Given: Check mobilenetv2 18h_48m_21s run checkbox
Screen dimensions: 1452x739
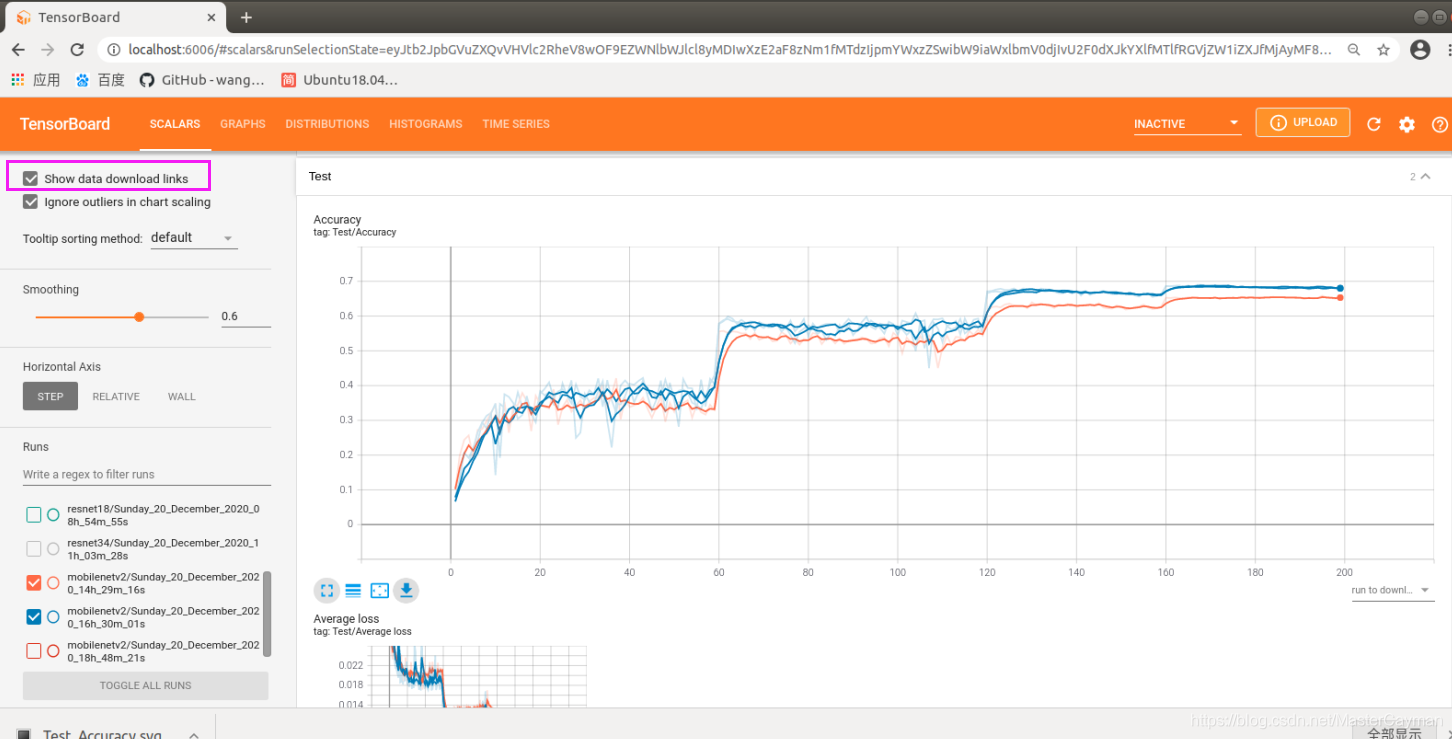Looking at the screenshot, I should click(x=33, y=651).
